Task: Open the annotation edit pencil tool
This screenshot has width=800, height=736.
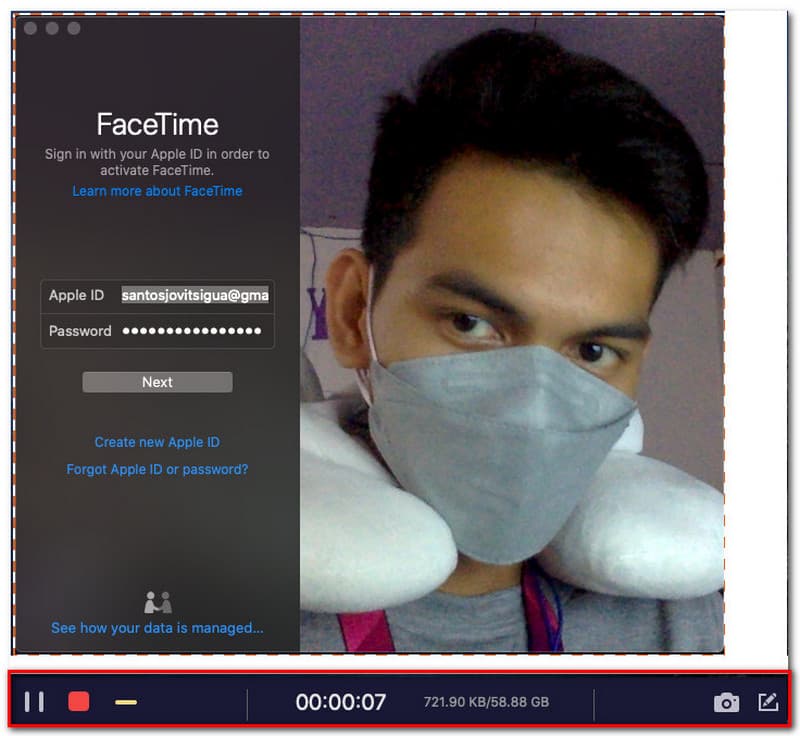Action: click(768, 702)
